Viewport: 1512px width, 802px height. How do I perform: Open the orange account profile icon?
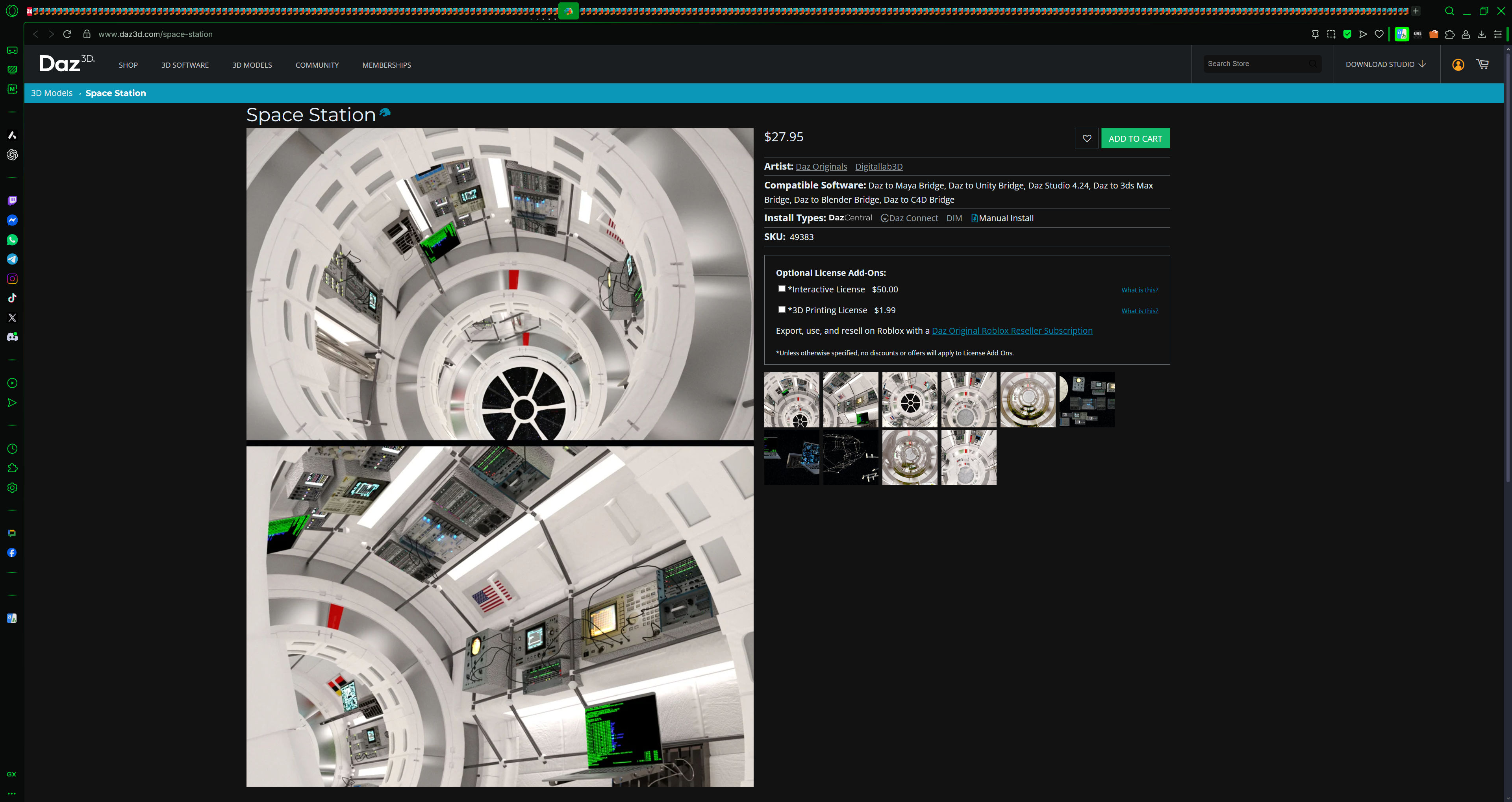coord(1458,65)
